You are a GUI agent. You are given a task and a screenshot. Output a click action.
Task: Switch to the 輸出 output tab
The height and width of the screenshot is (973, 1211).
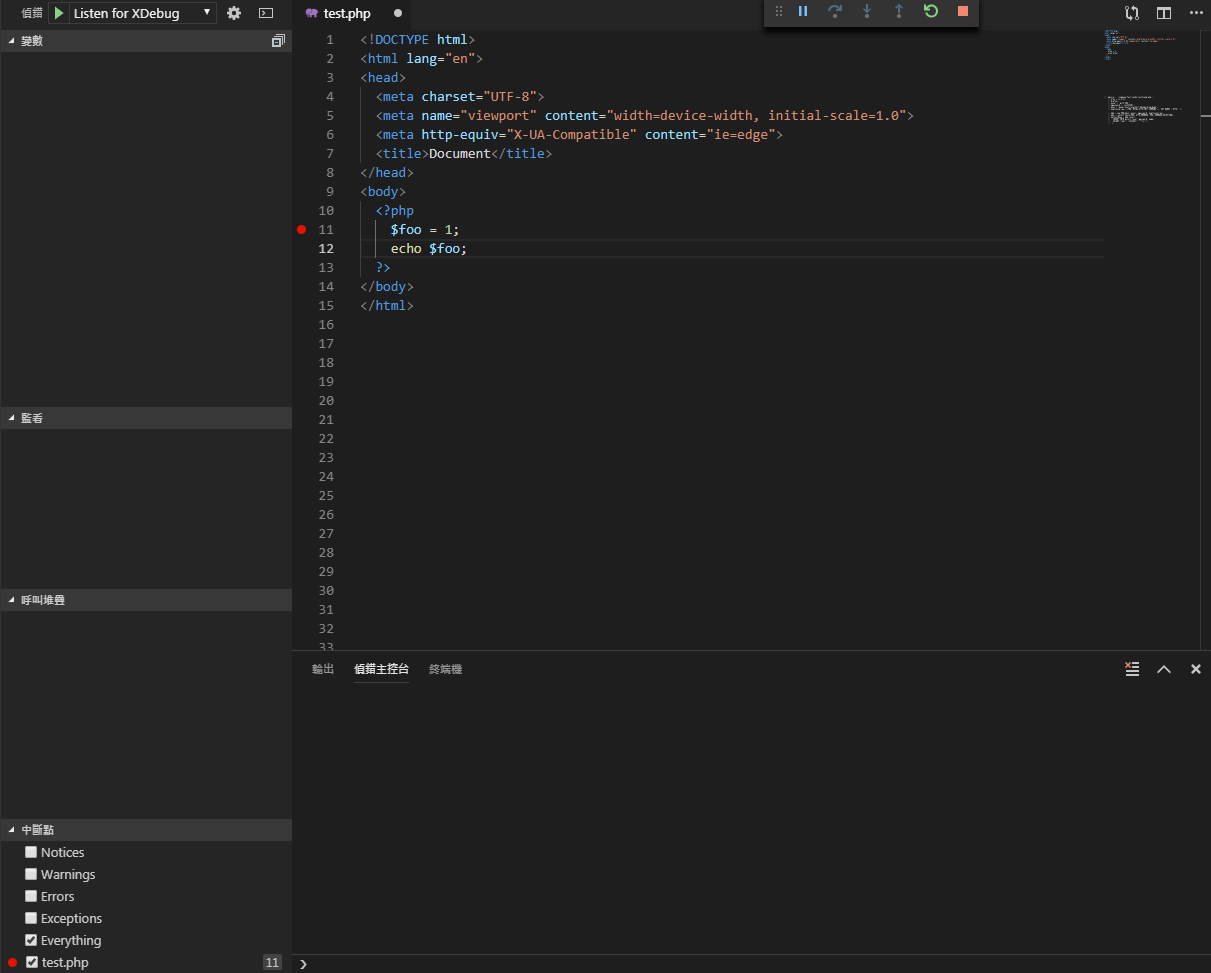(x=323, y=669)
